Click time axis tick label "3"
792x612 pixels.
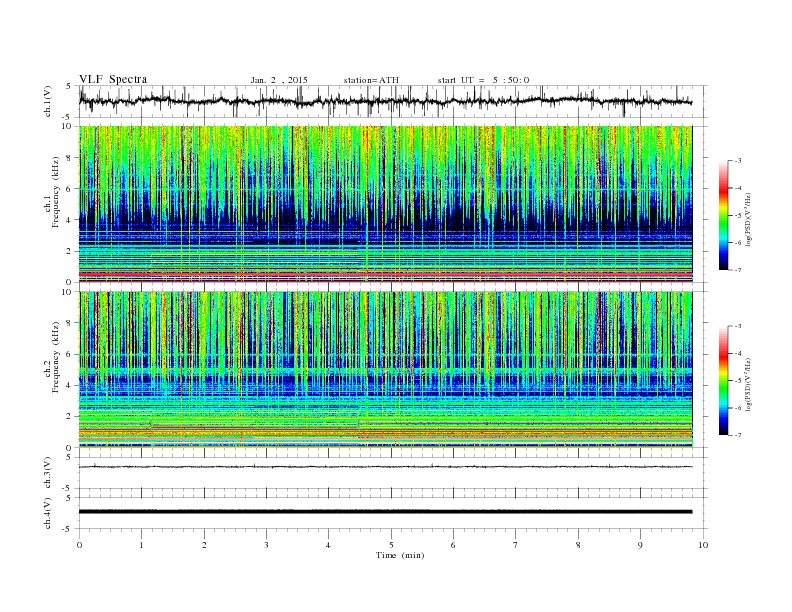[267, 545]
